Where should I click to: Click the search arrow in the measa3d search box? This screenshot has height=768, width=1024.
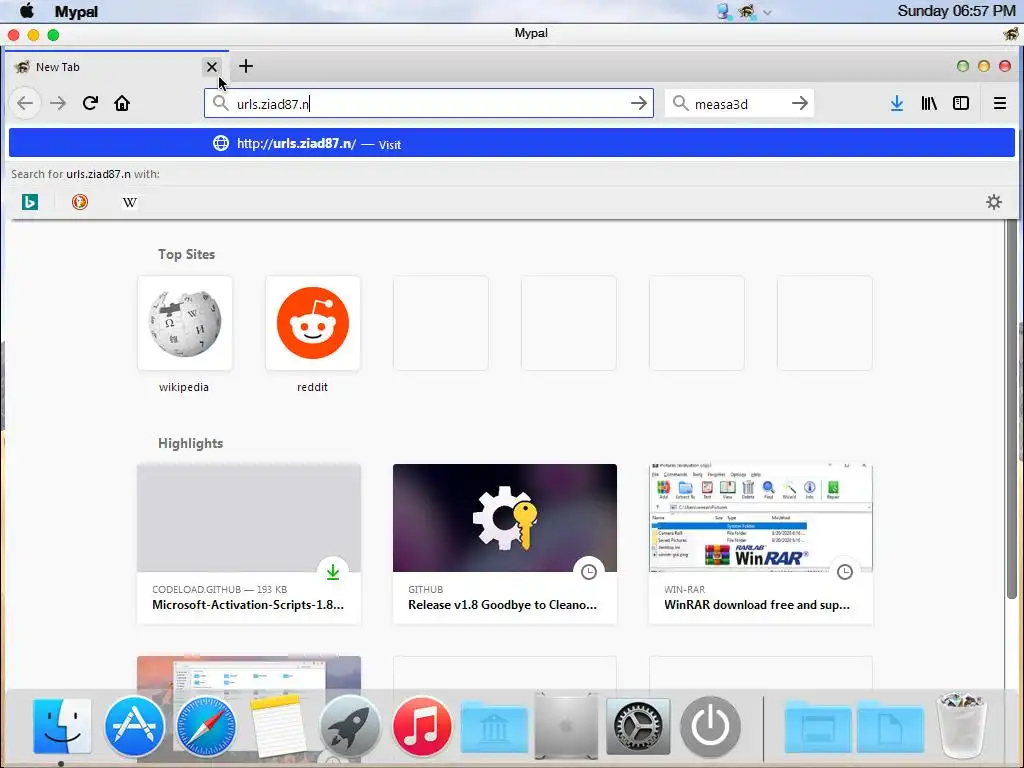[799, 103]
